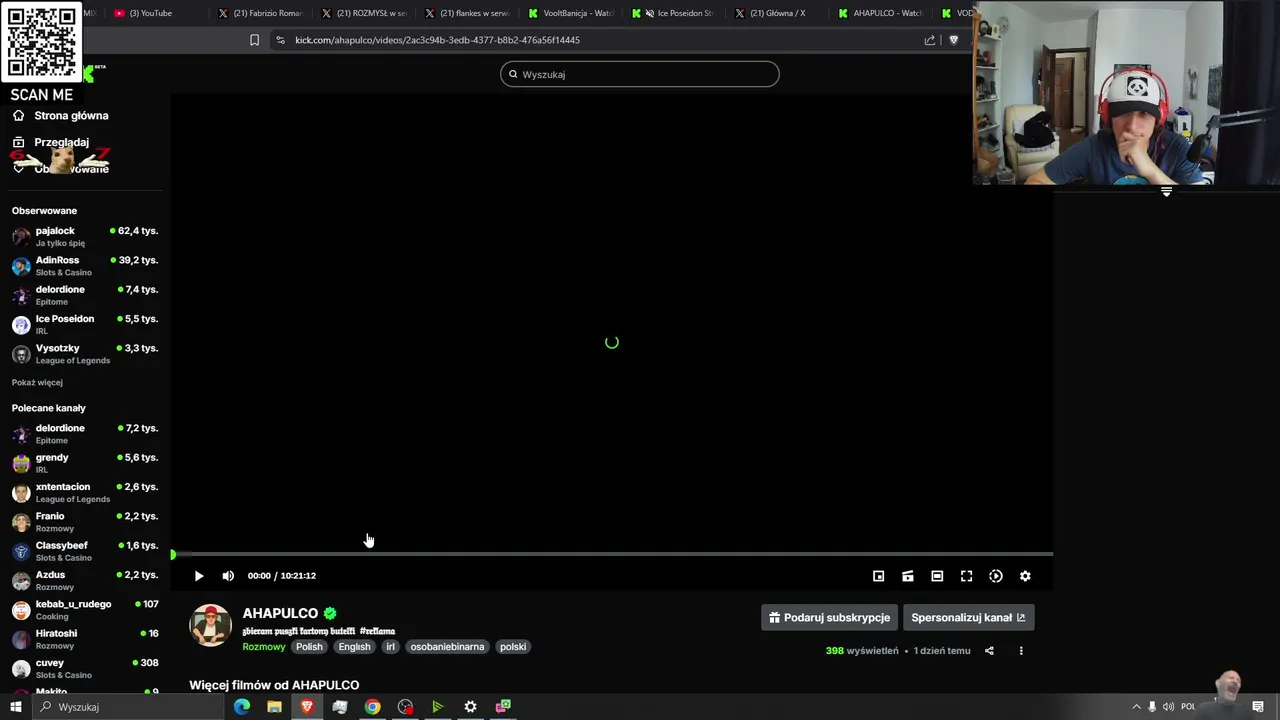Image resolution: width=1280 pixels, height=720 pixels.
Task: Open Classybeef recommended channel
Action: [85, 551]
